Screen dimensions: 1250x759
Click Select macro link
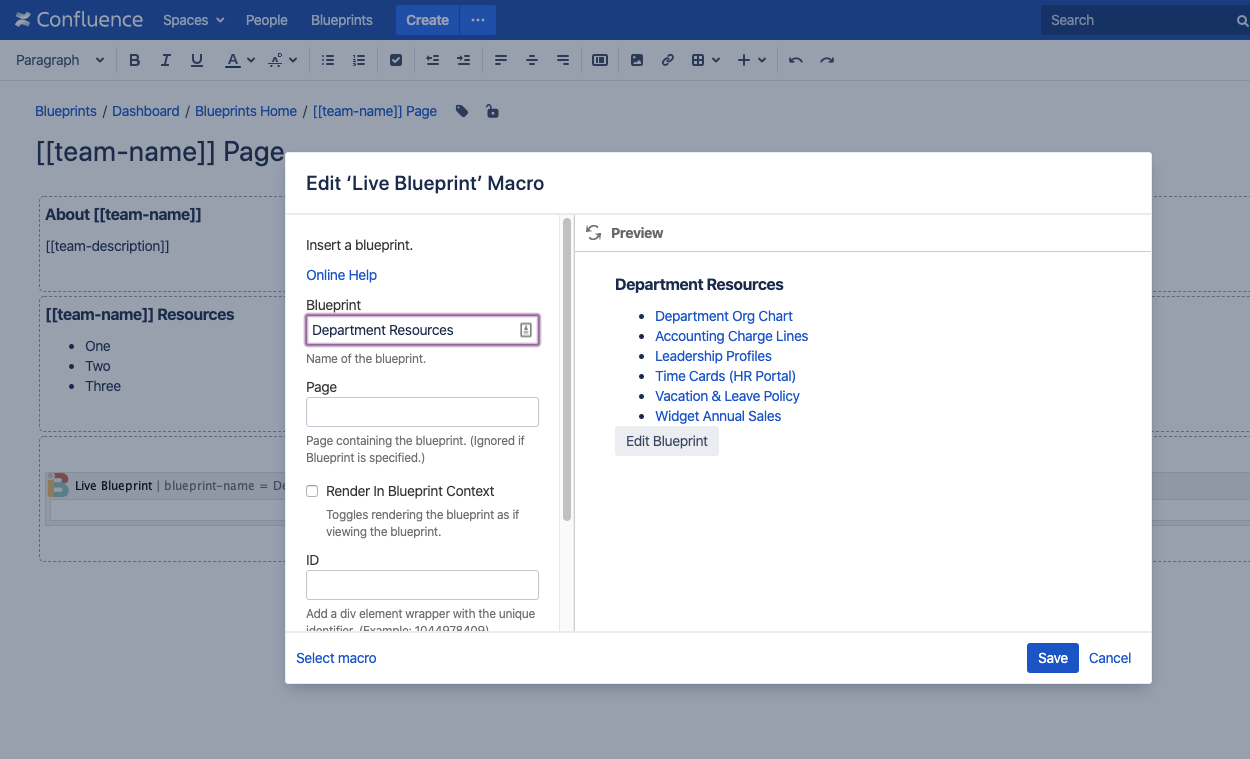(336, 658)
